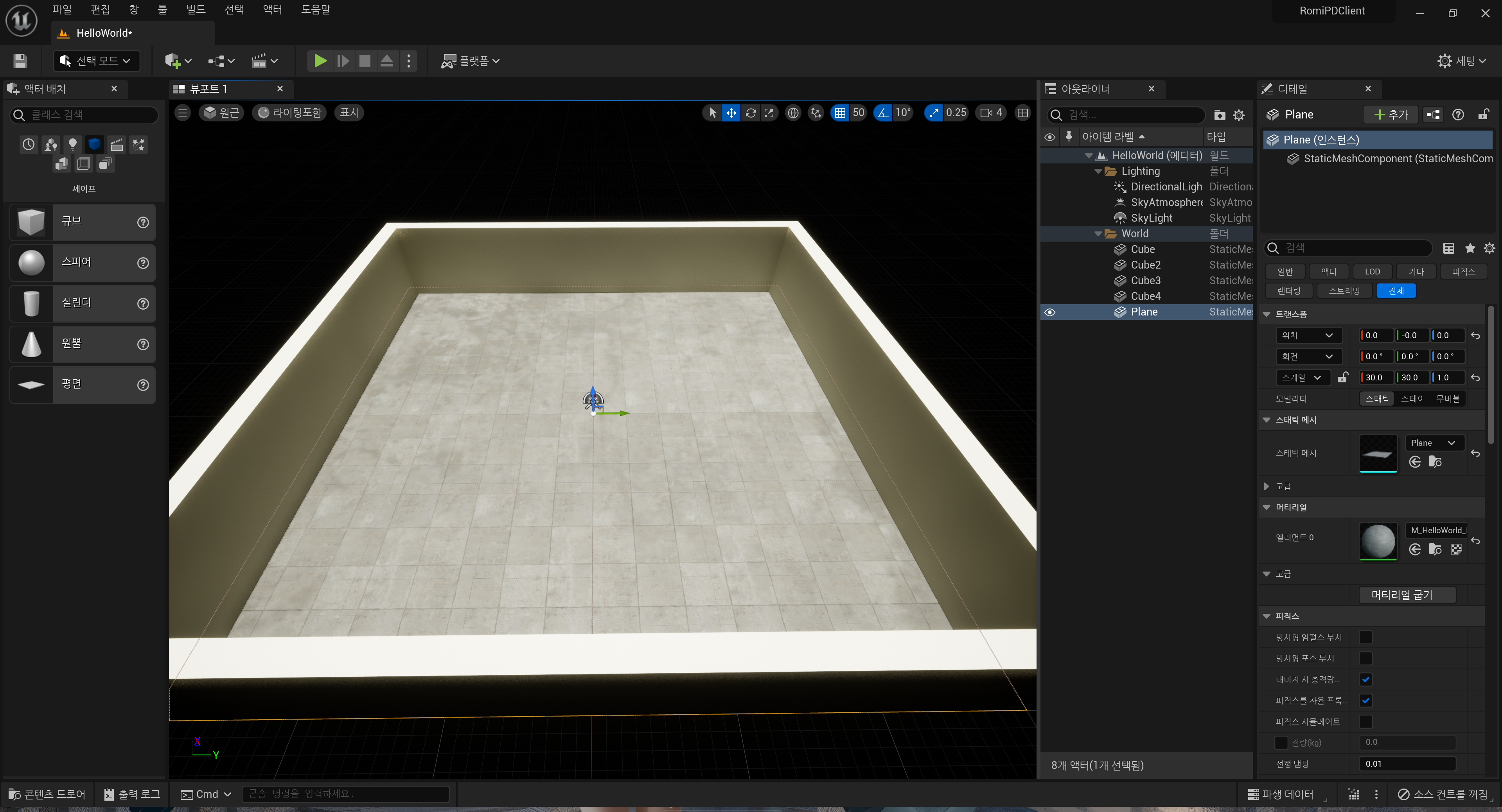
Task: Enable 피직스 시뮬레이트 checkbox
Action: pyautogui.click(x=1365, y=721)
